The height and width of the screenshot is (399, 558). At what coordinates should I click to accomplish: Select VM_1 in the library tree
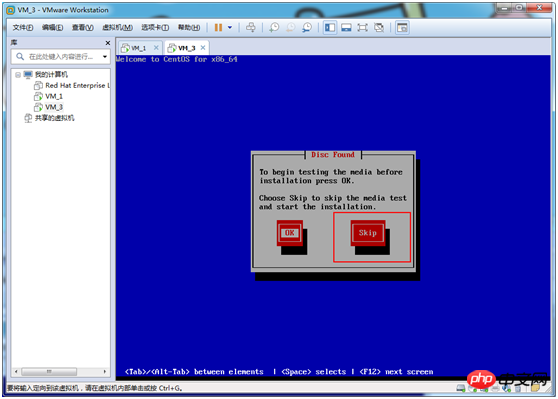coord(54,96)
